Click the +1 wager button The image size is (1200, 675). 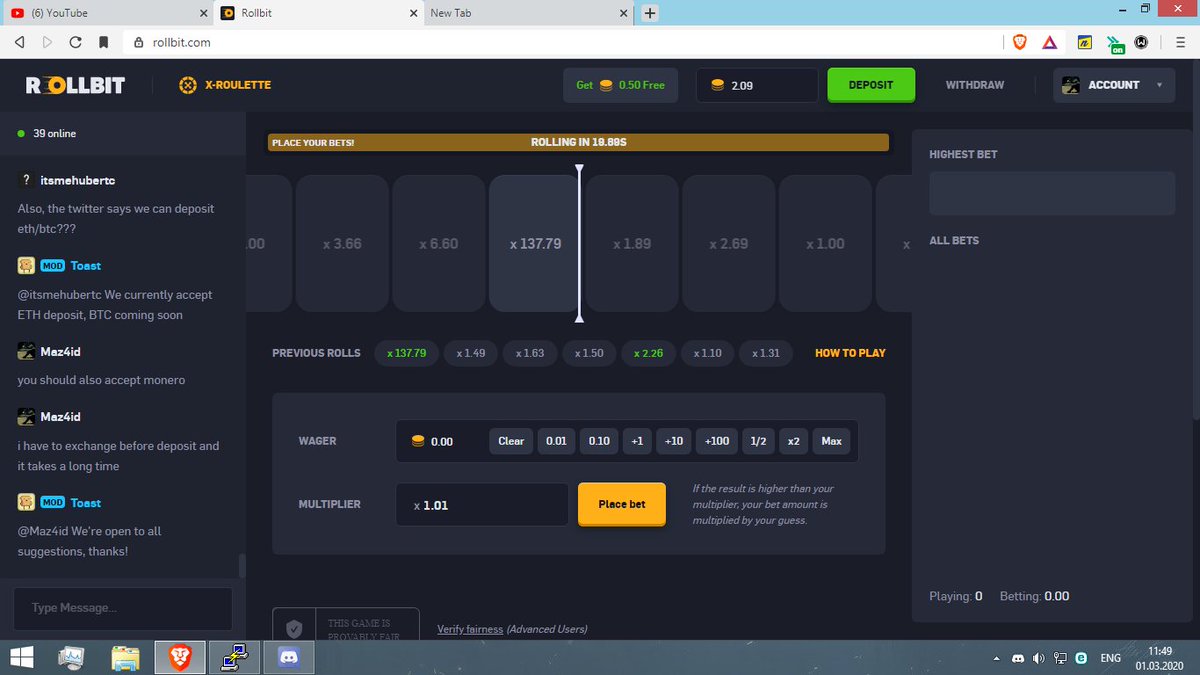[x=637, y=441]
